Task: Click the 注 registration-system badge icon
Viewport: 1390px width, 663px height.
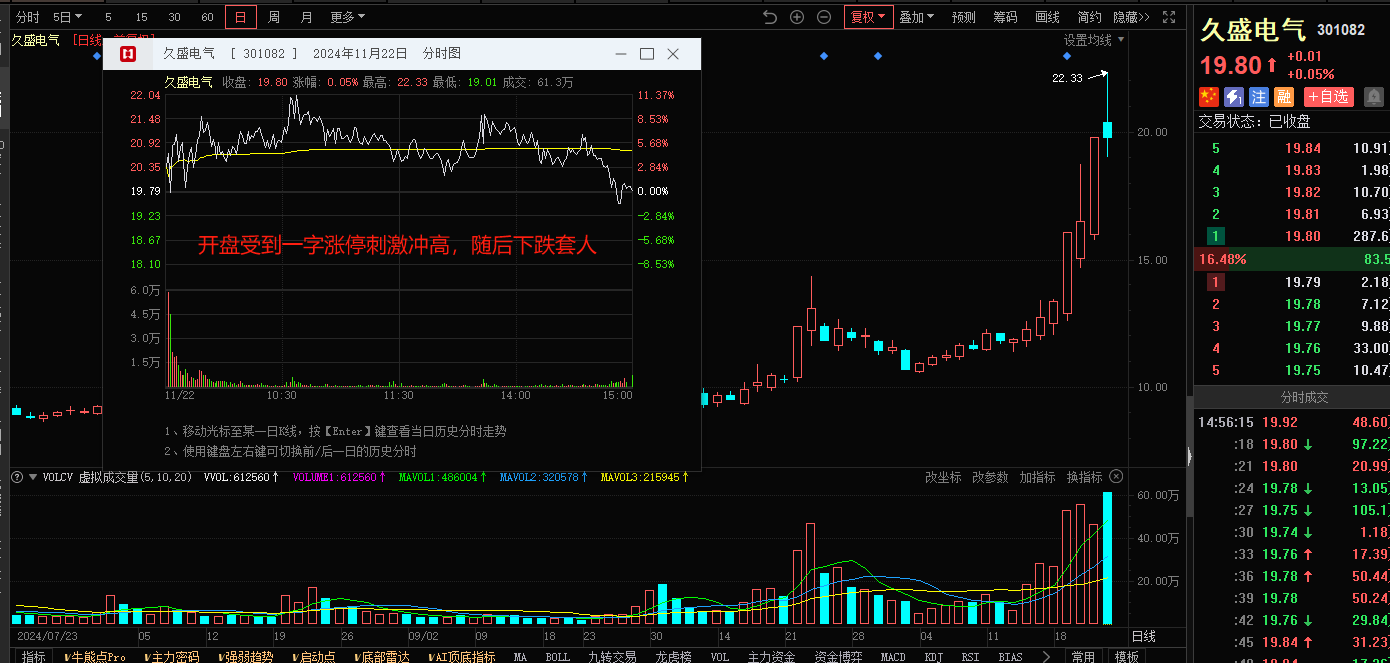Action: [1259, 96]
